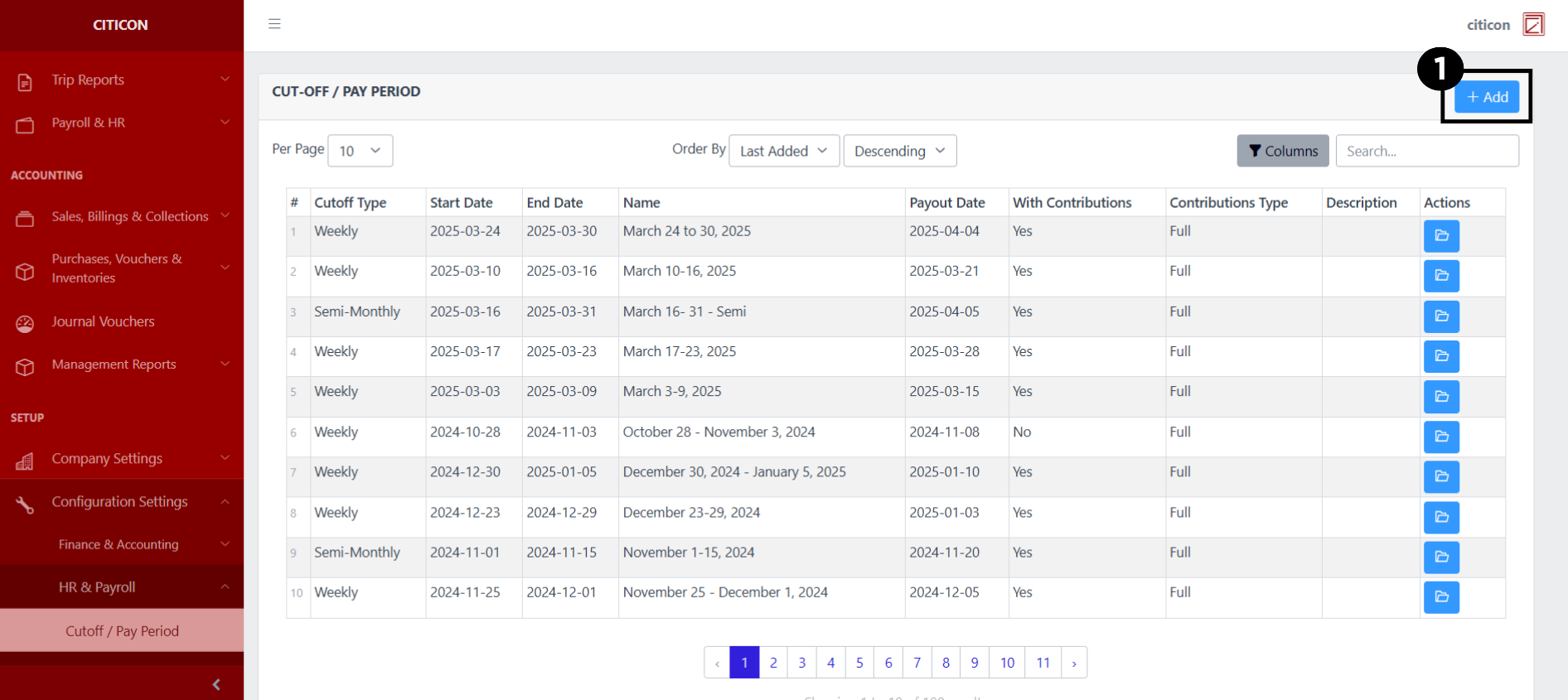
Task: Open folder action for November 1-15, 2024 row
Action: [1440, 557]
